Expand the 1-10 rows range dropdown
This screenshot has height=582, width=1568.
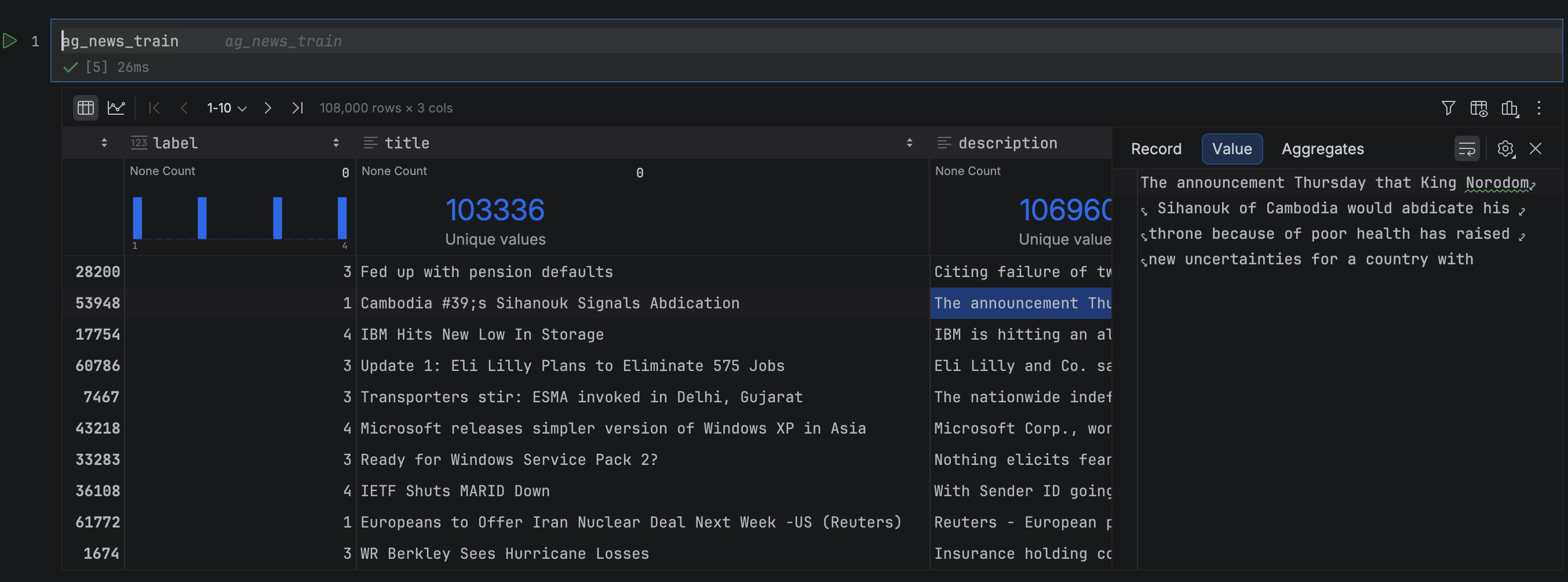pyautogui.click(x=227, y=108)
